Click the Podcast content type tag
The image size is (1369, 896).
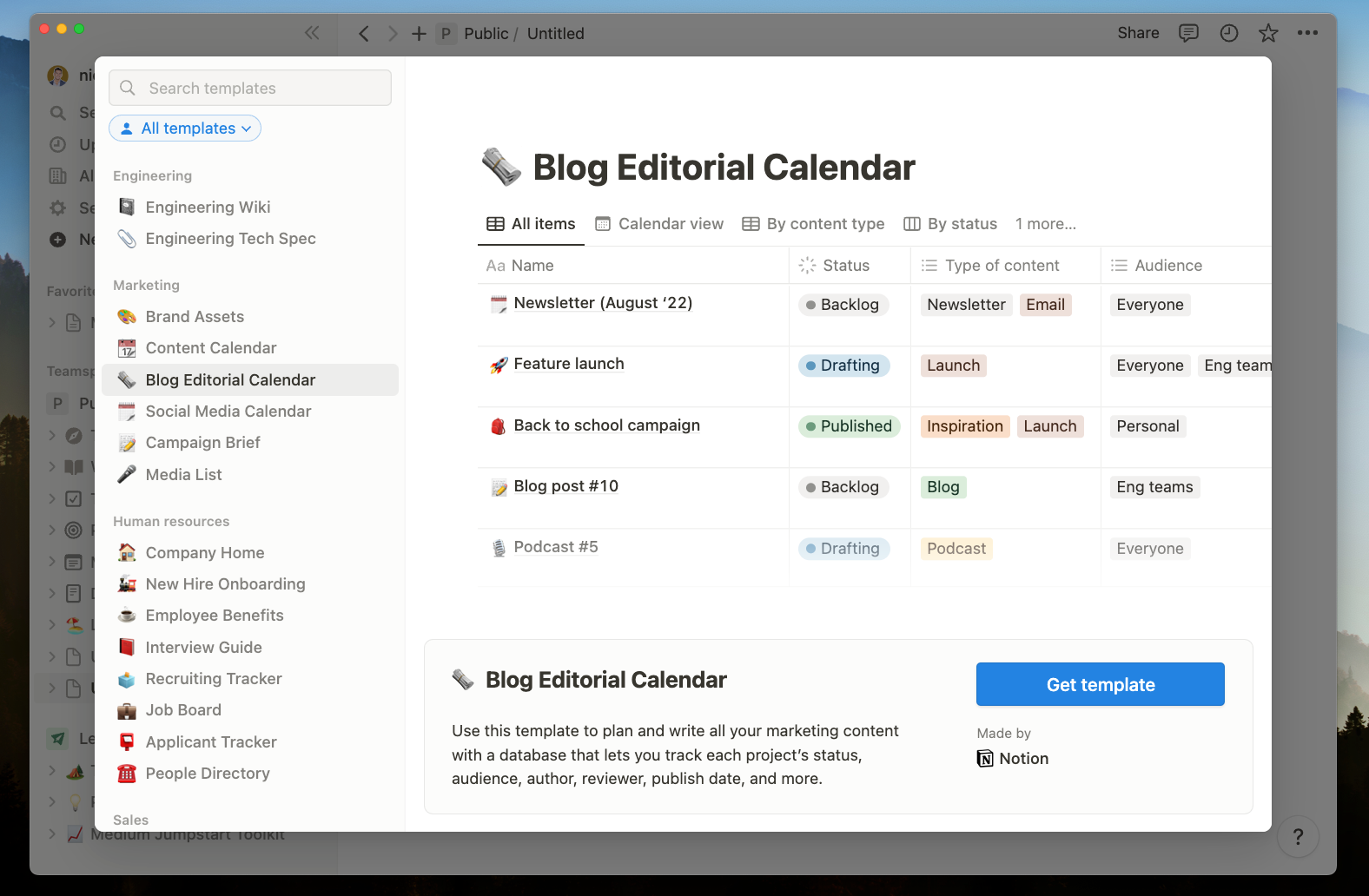(x=956, y=549)
